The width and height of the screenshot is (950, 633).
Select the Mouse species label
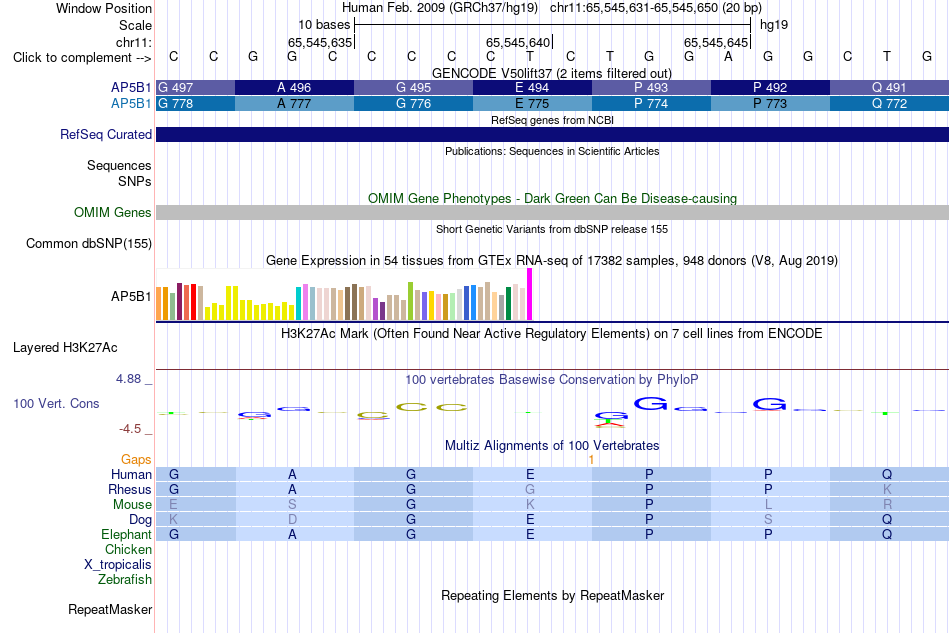pos(132,505)
